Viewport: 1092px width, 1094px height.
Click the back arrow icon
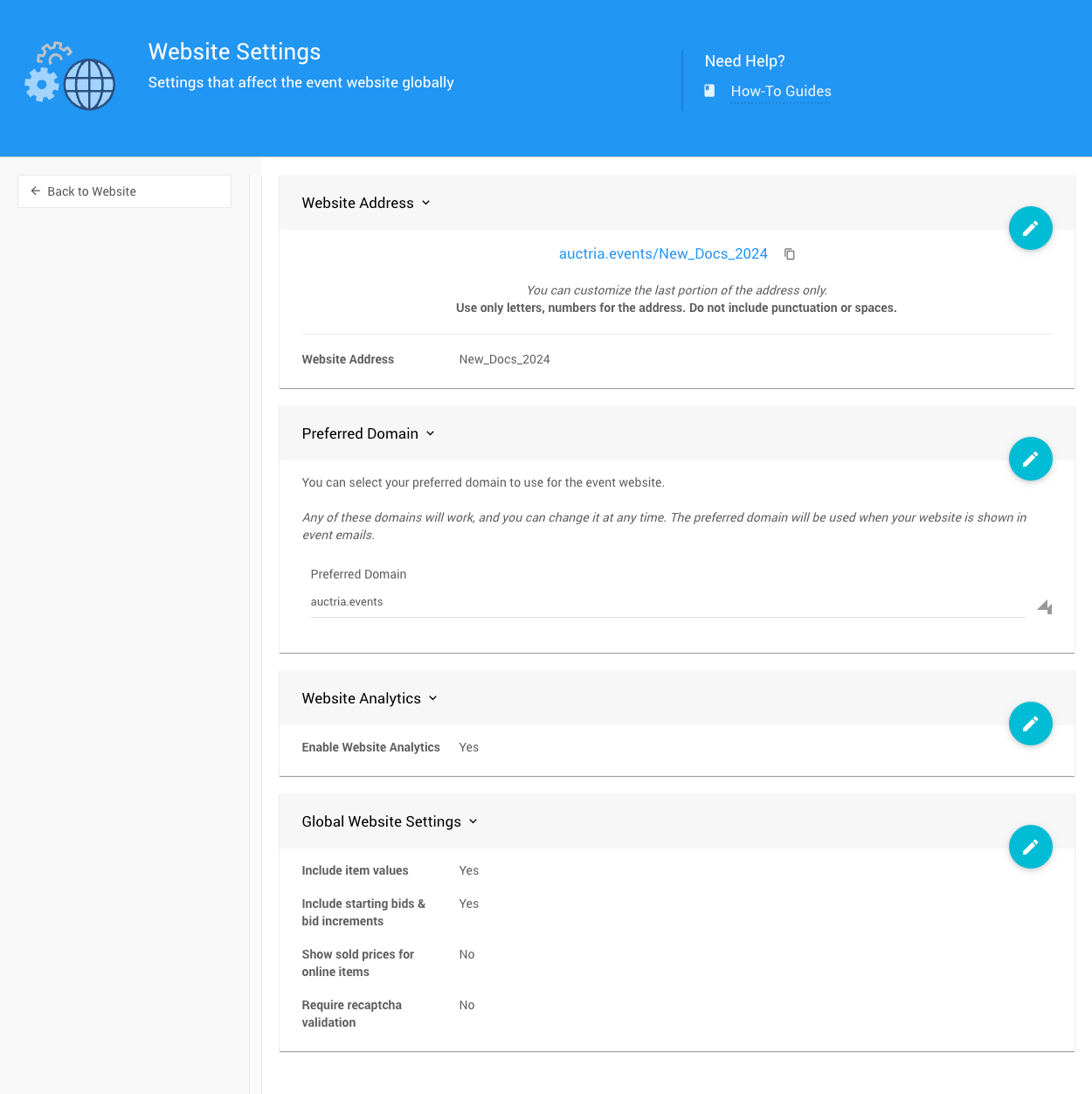36,191
